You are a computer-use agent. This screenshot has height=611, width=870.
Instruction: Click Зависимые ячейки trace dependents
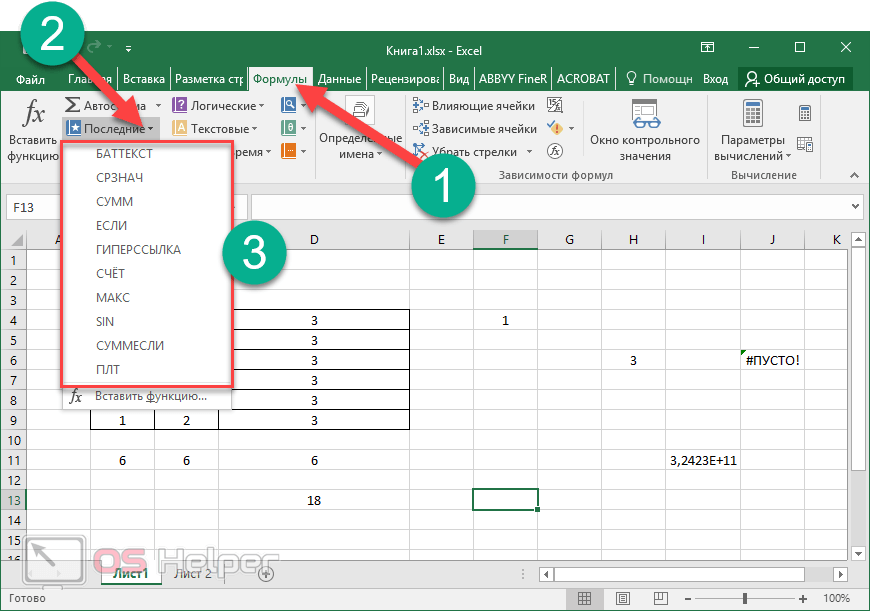coord(475,129)
